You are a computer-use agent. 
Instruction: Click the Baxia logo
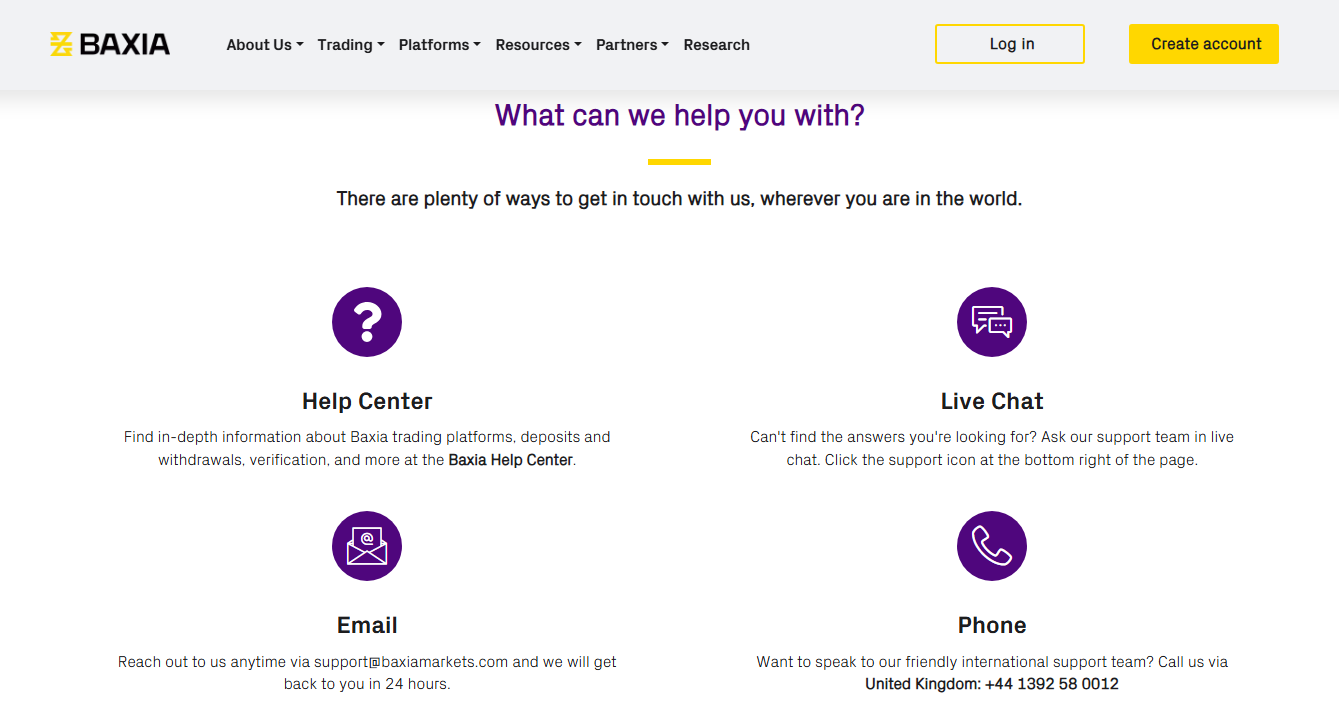pos(110,44)
